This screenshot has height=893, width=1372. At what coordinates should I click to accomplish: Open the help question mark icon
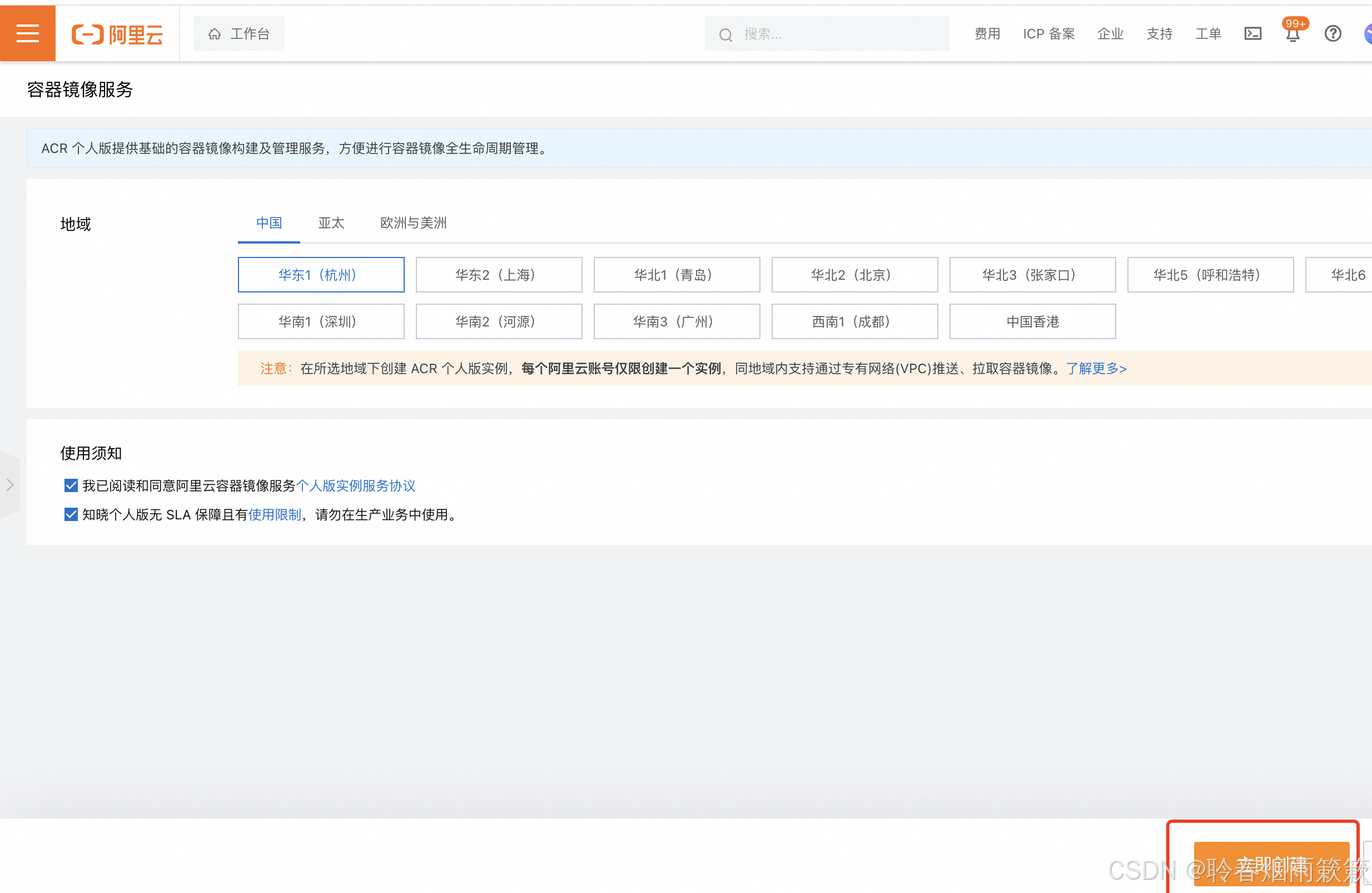pyautogui.click(x=1332, y=34)
